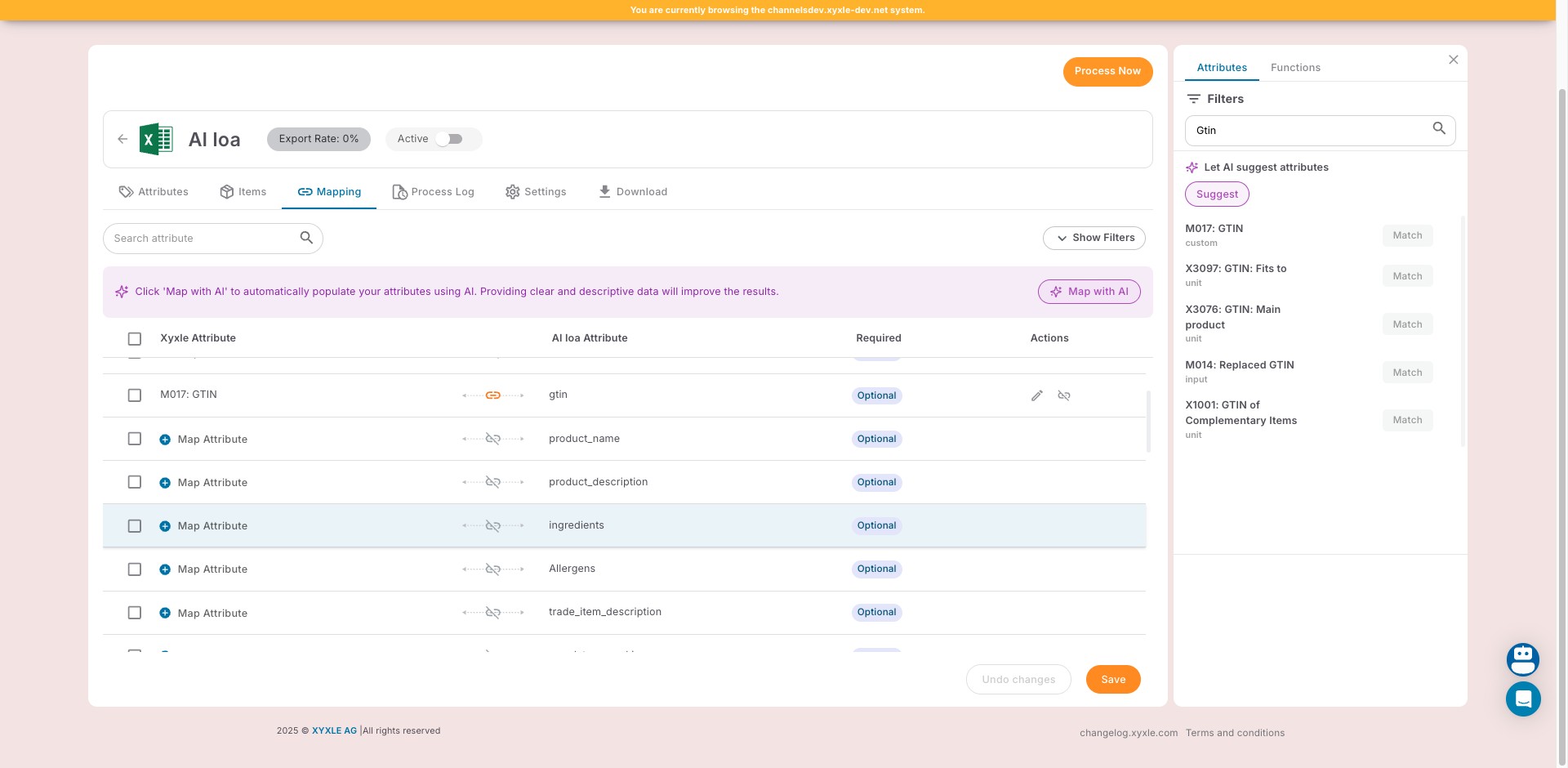1568x768 pixels.
Task: Expand the Show Filters dropdown
Action: 1094,238
